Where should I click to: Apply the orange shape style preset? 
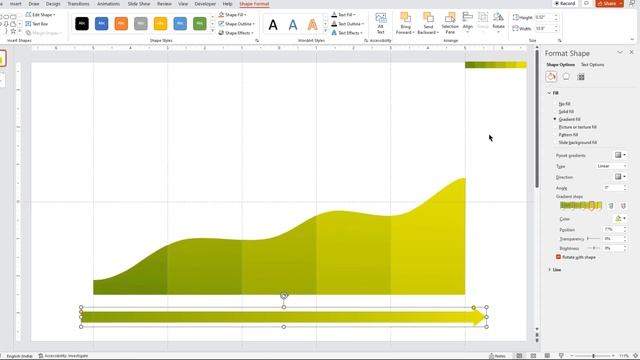(x=121, y=24)
